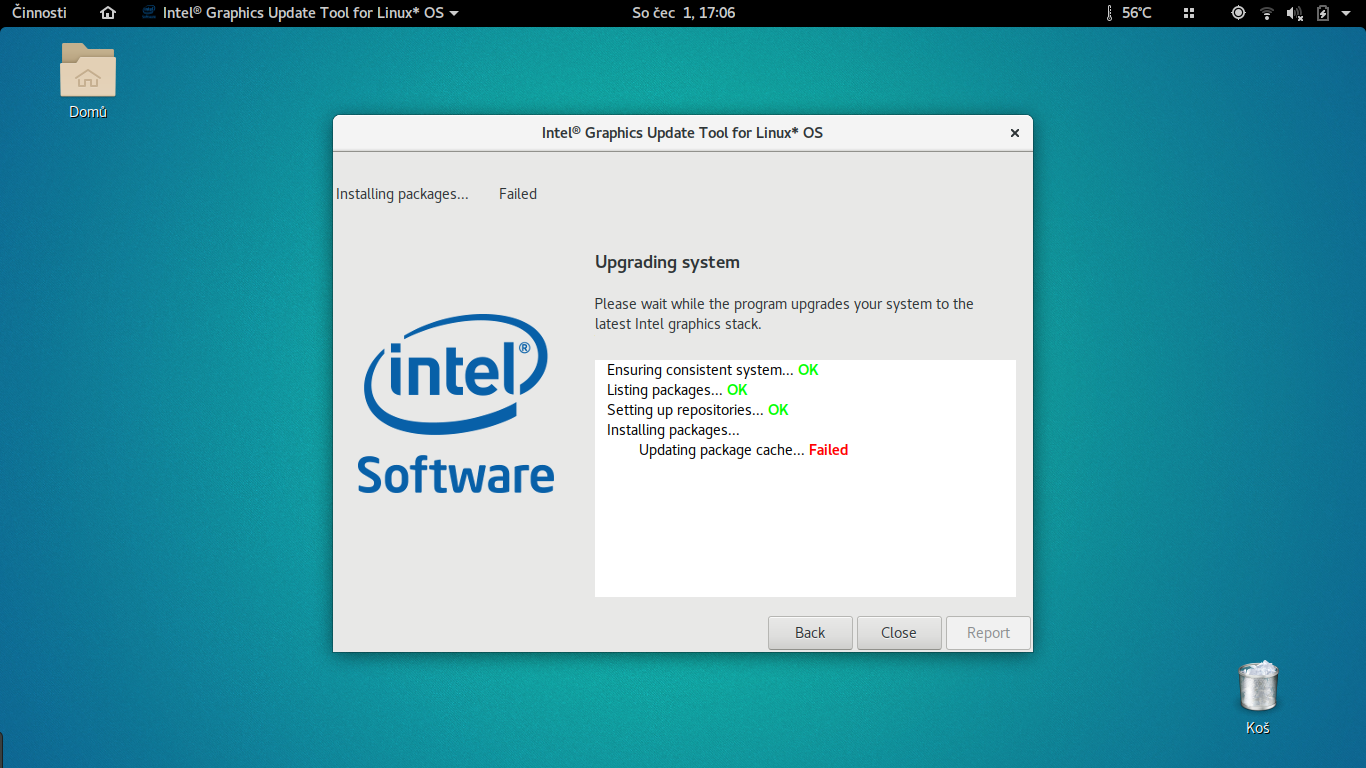1366x768 pixels.
Task: Close the dialog with the title bar X
Action: [1014, 133]
